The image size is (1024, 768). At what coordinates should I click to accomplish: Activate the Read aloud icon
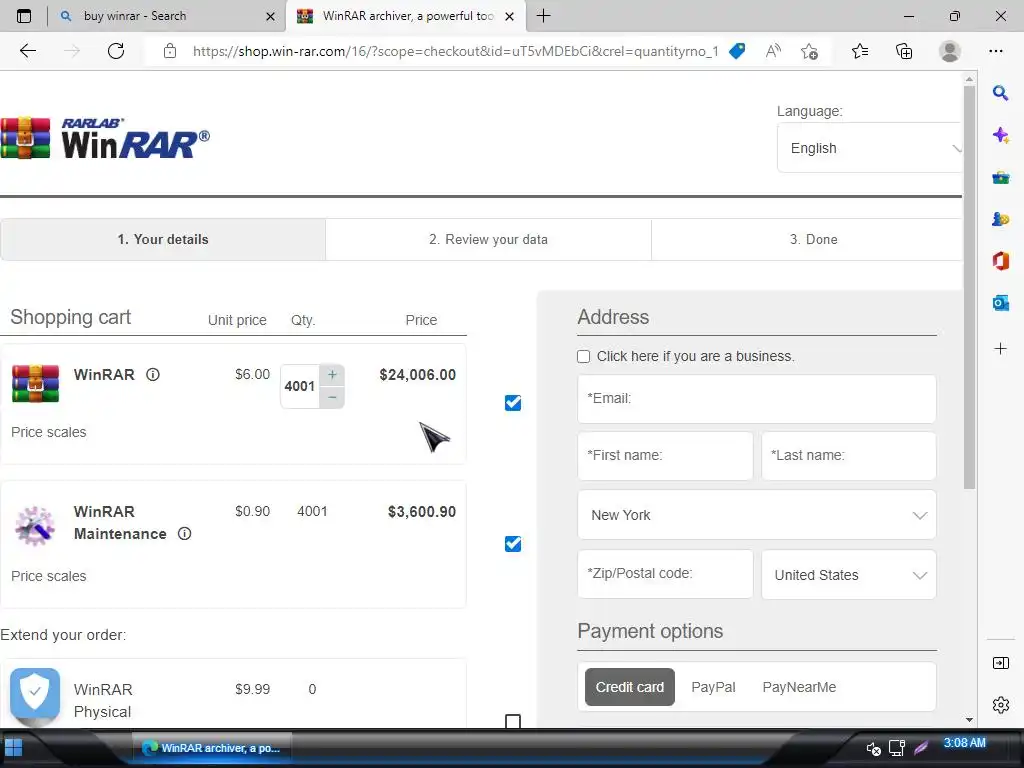(773, 51)
